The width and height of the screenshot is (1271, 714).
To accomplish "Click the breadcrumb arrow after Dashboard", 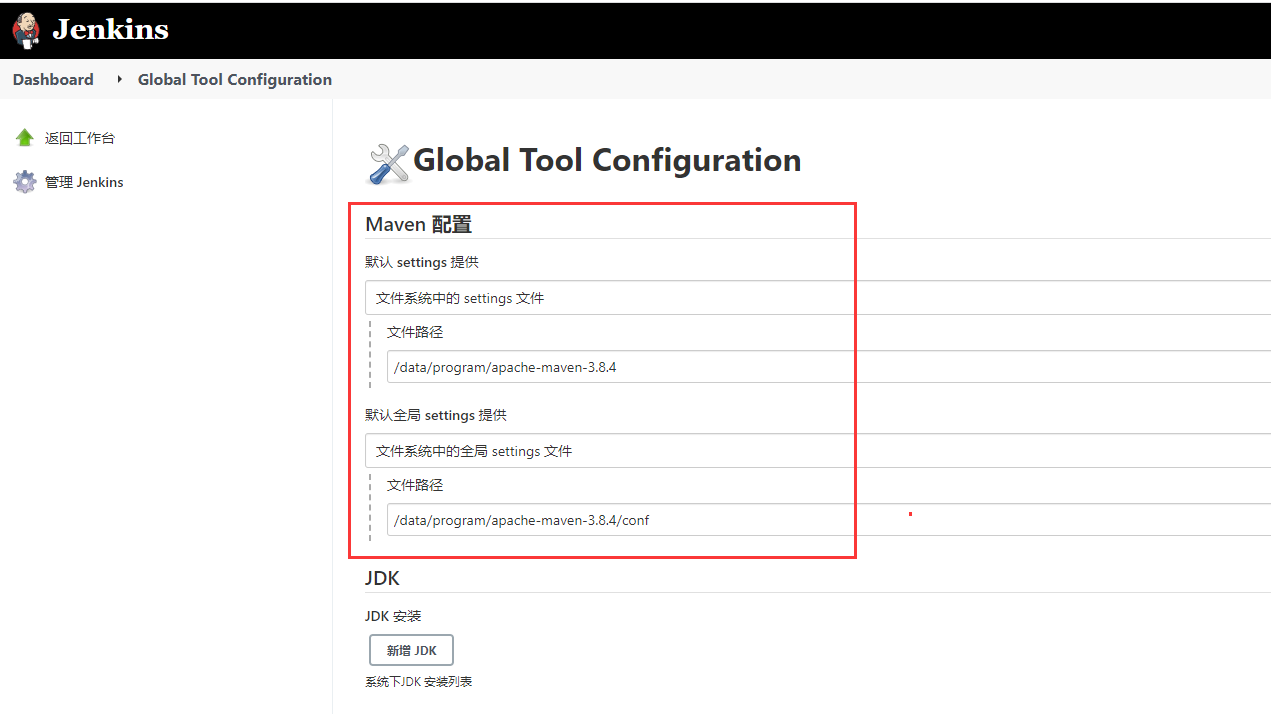I will (x=119, y=79).
